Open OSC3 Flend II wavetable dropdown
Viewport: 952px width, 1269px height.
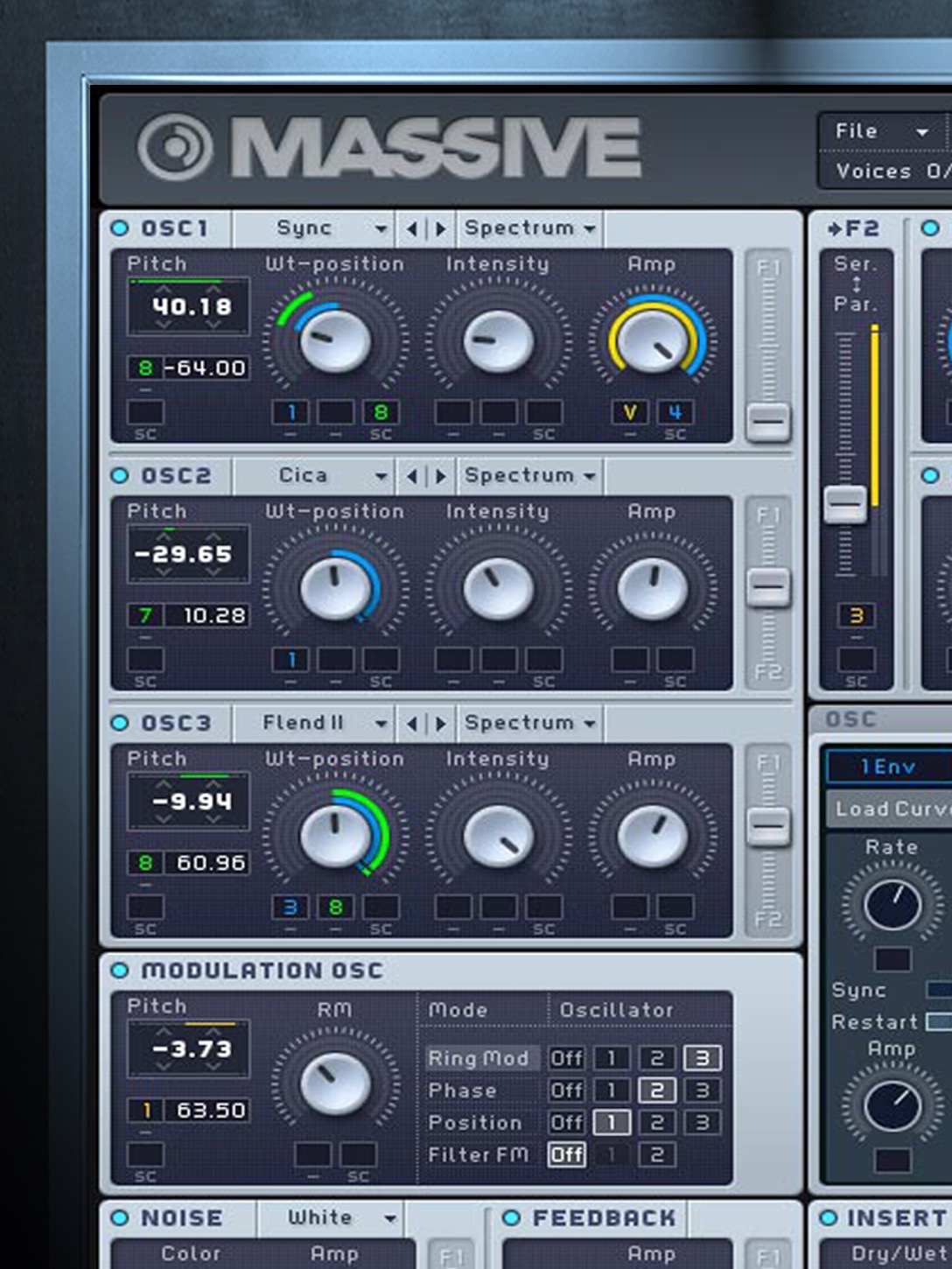point(313,723)
